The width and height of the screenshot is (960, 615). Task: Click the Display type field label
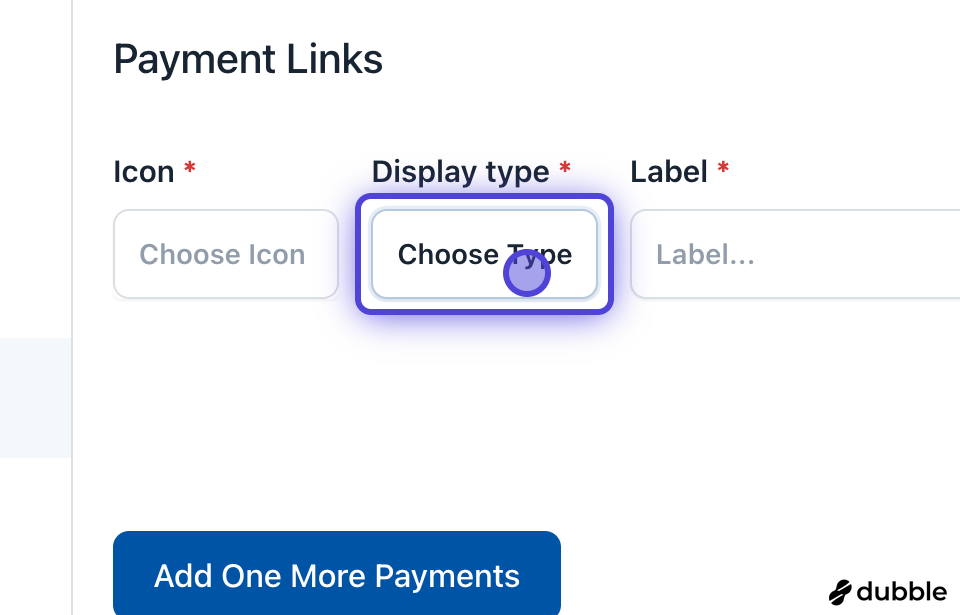460,172
